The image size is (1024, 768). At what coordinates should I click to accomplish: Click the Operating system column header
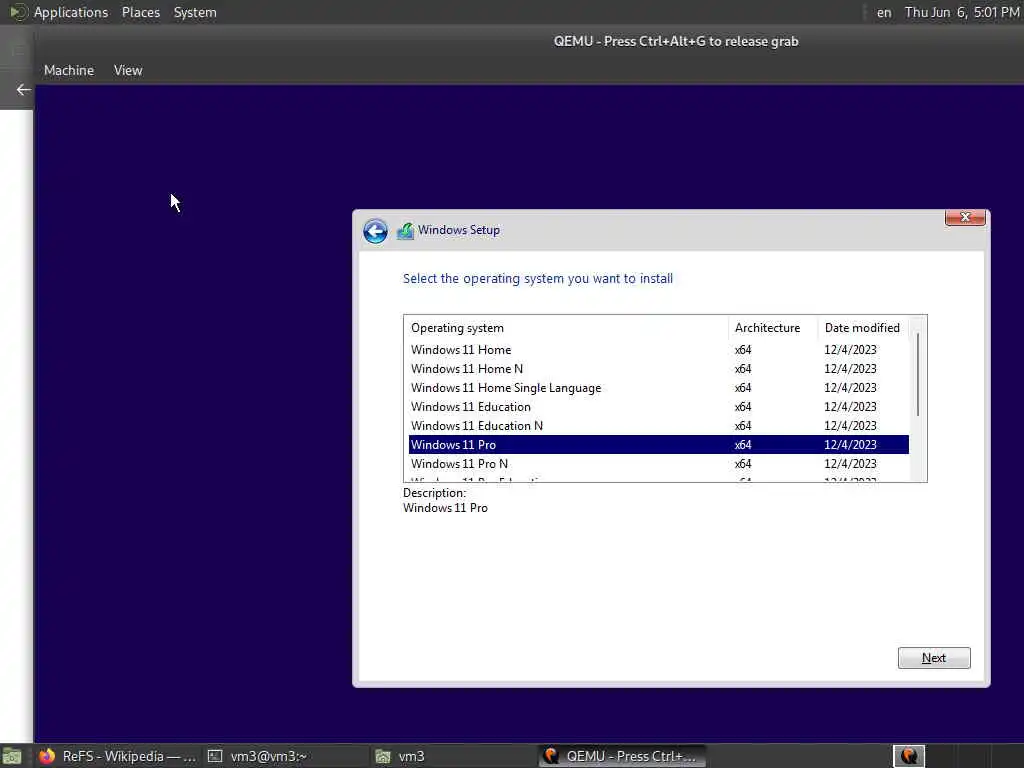[566, 328]
